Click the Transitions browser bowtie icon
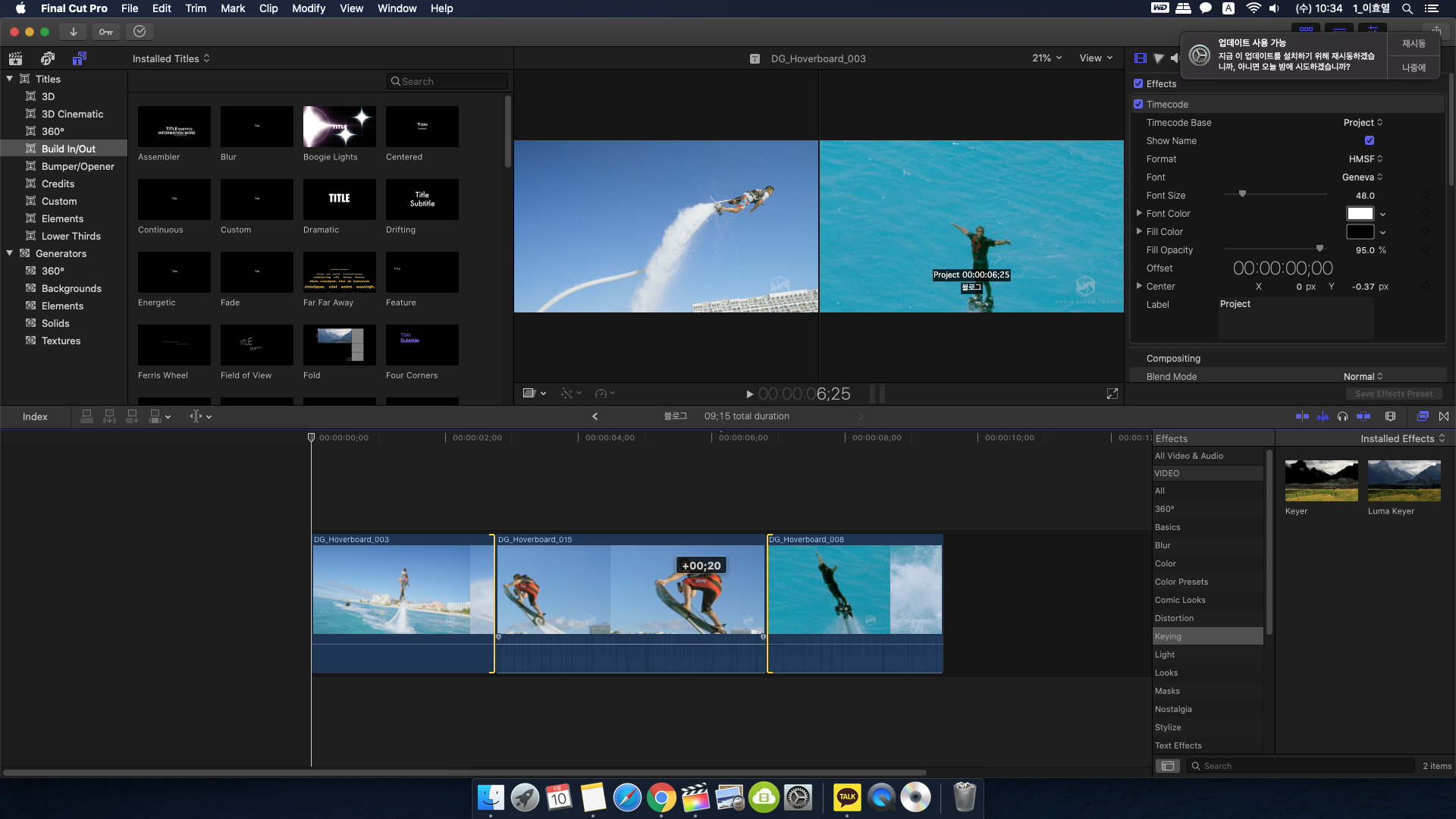 [x=1443, y=416]
